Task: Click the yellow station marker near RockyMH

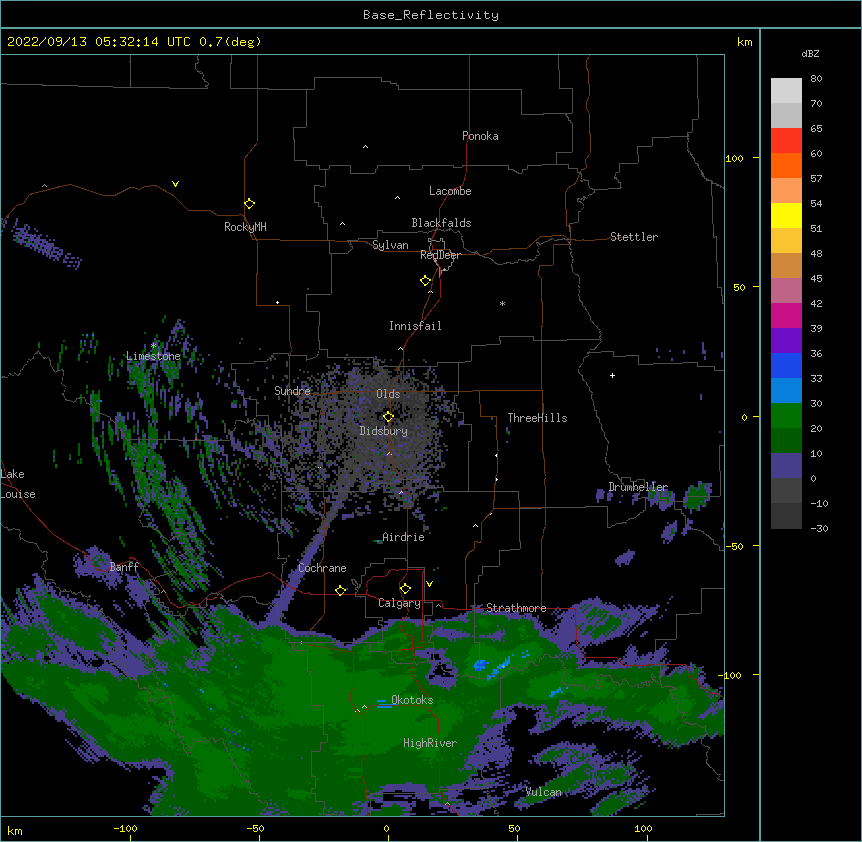Action: tap(250, 204)
